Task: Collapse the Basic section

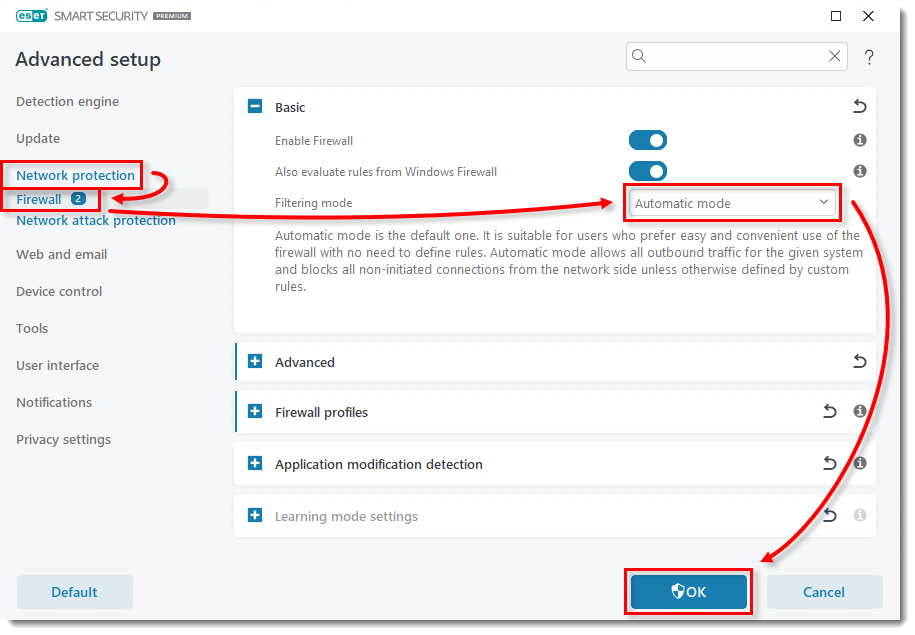Action: (258, 106)
